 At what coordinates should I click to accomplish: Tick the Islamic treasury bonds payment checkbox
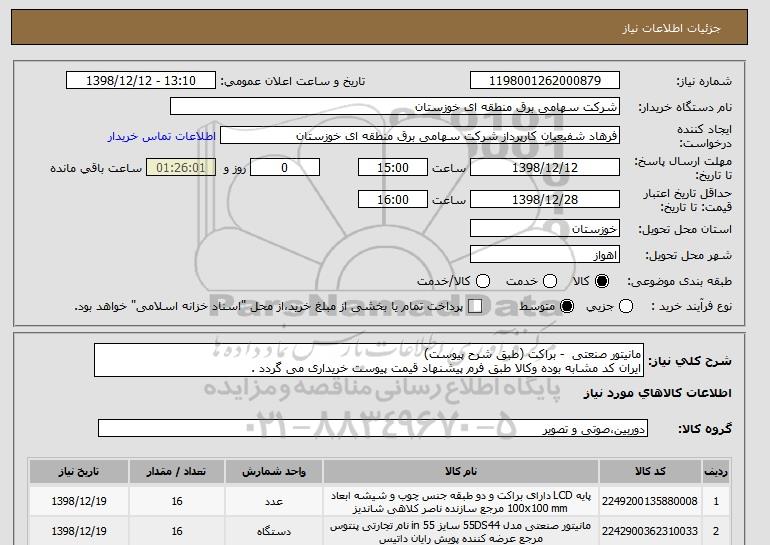point(475,306)
